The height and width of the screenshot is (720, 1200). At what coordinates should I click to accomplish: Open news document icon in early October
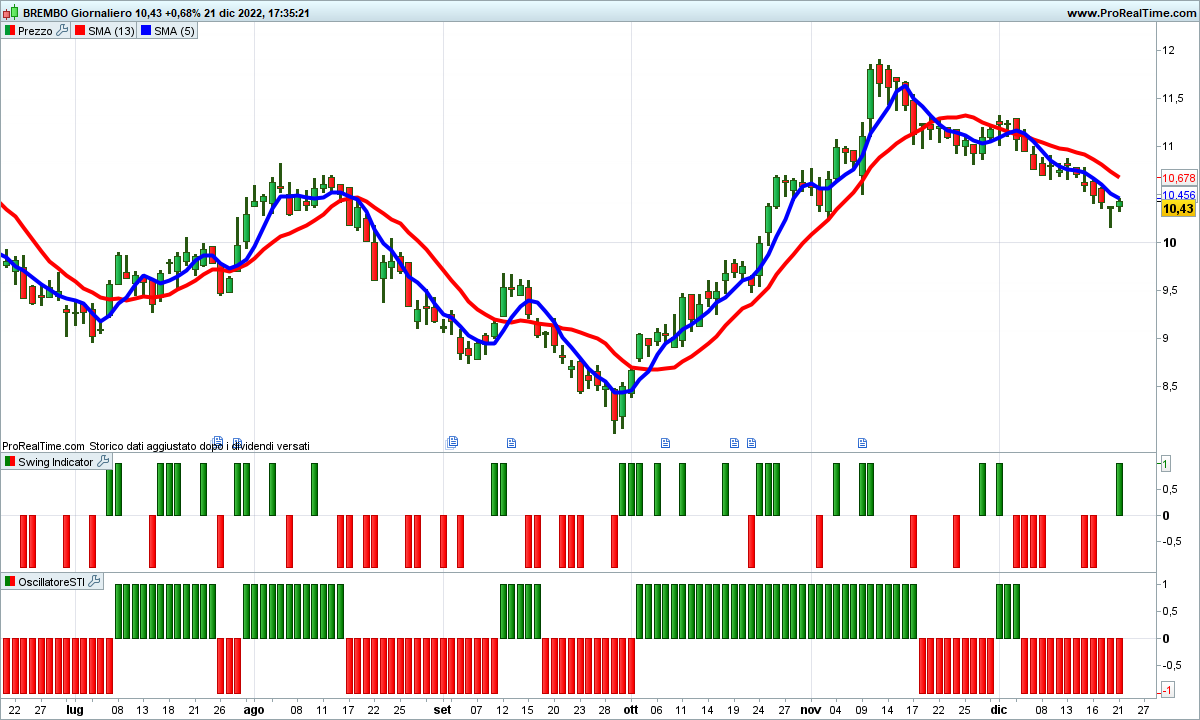click(665, 441)
